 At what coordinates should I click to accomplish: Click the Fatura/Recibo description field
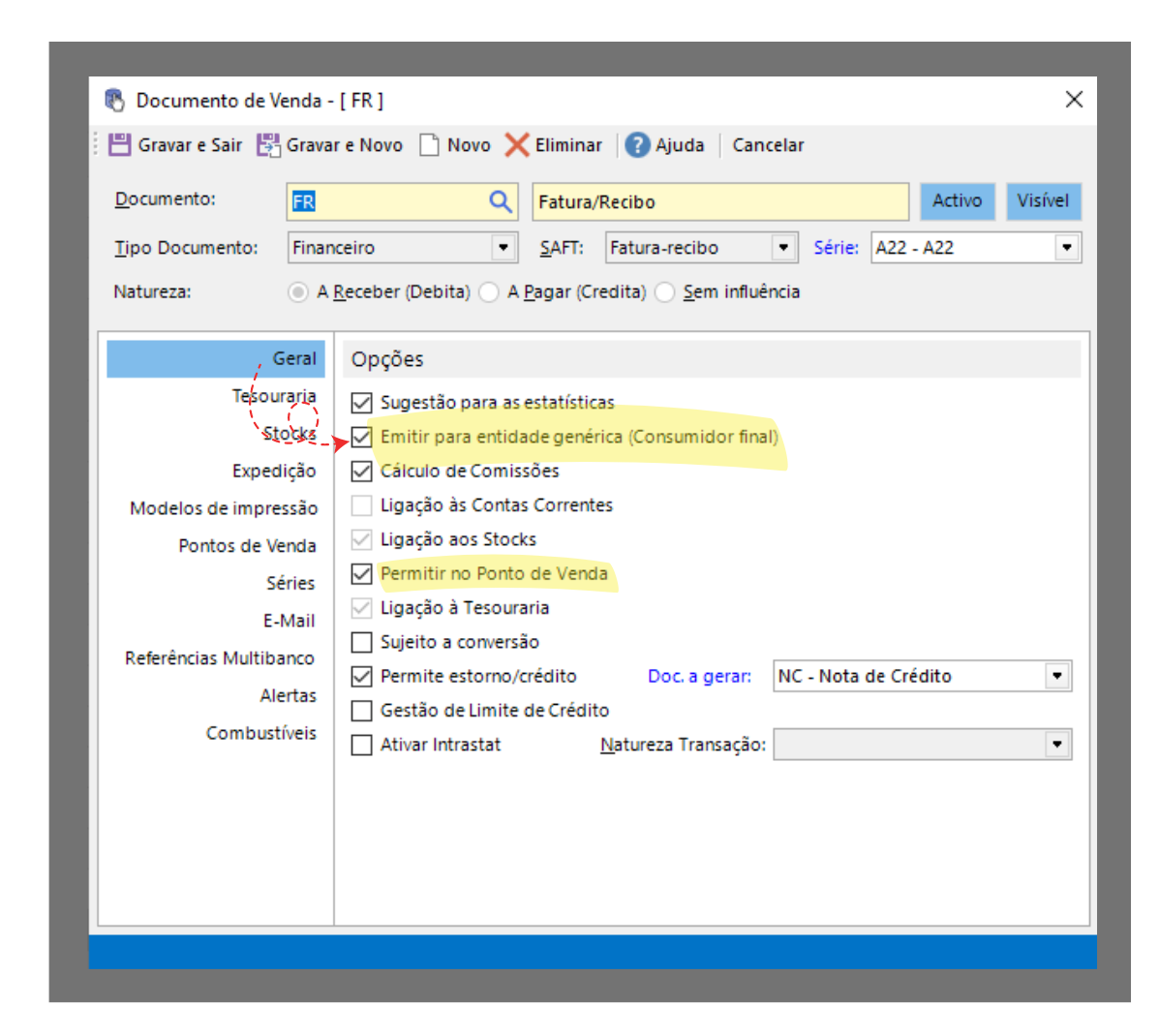coord(719,202)
